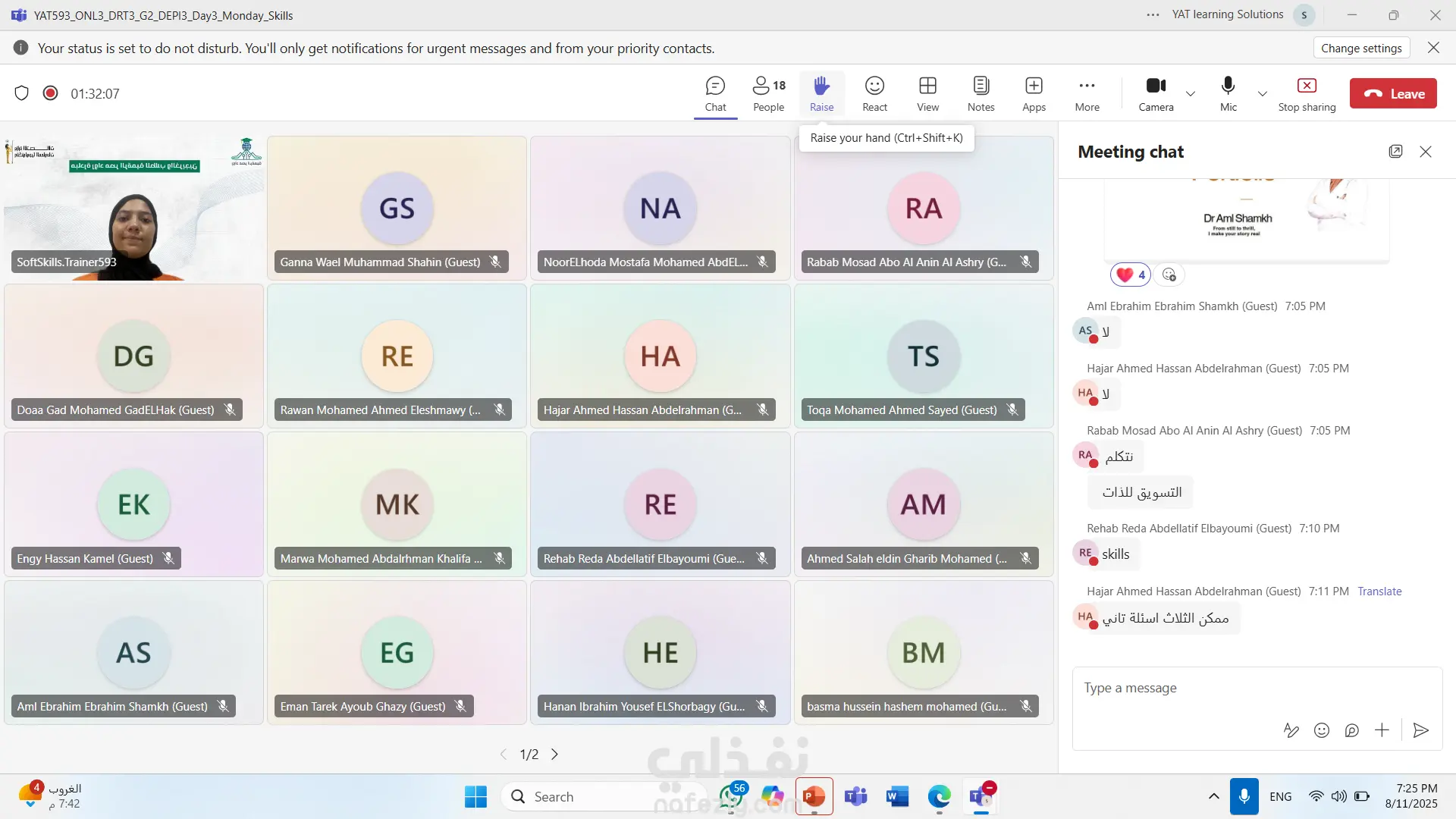This screenshot has width=1456, height=819.
Task: Open the React emoji menu
Action: [x=874, y=93]
